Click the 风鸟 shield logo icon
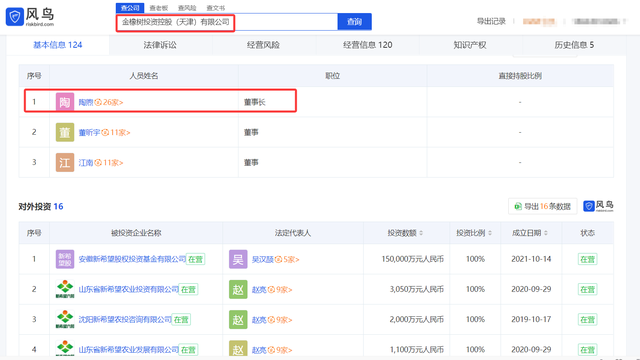The image size is (640, 360). pyautogui.click(x=15, y=17)
